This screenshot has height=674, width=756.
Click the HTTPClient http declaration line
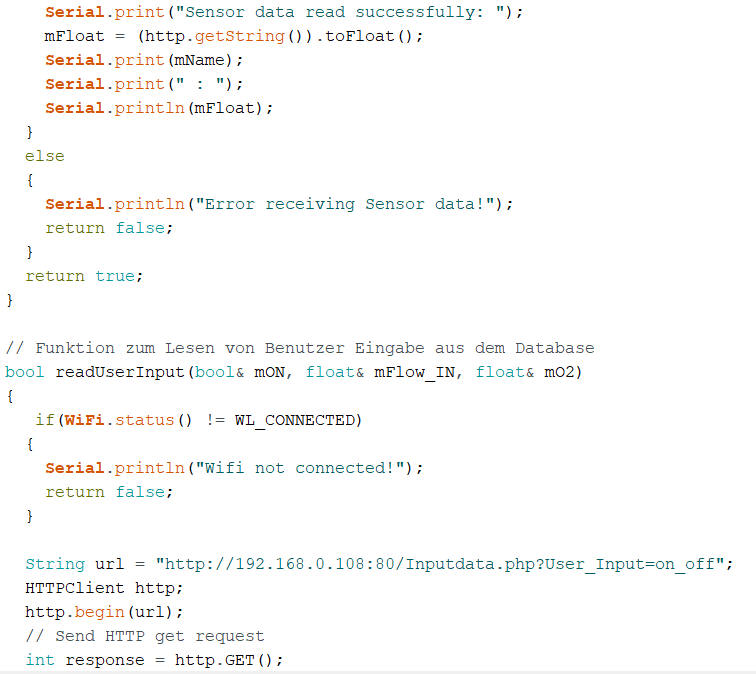104,587
